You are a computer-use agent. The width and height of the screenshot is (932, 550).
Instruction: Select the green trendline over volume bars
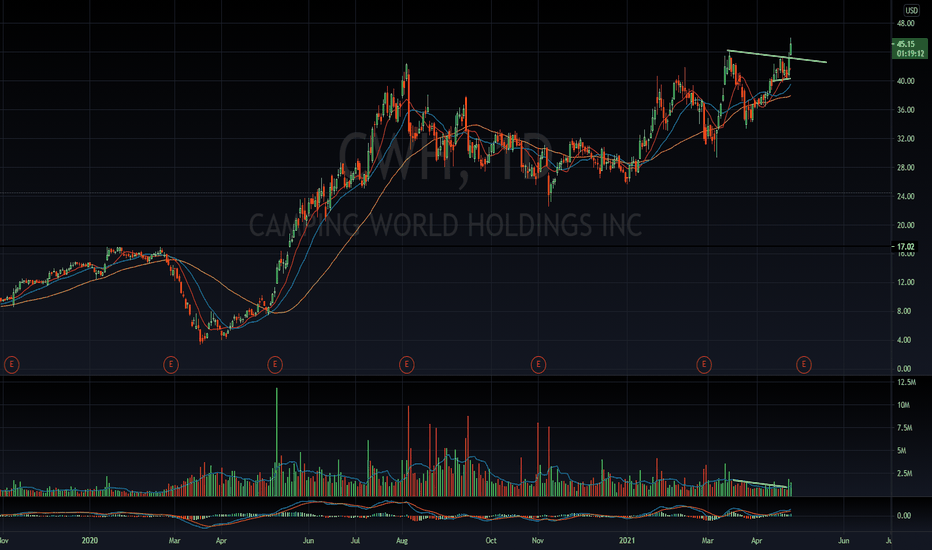click(760, 483)
